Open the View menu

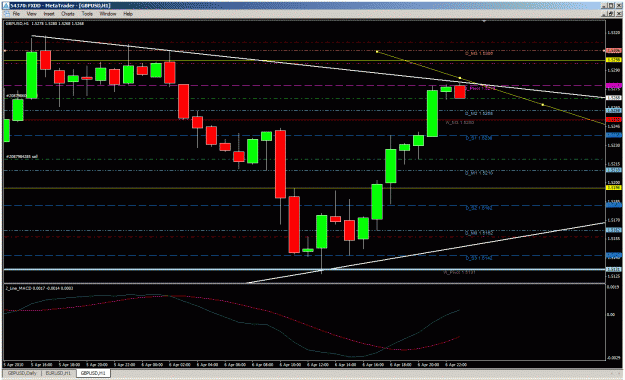31,14
